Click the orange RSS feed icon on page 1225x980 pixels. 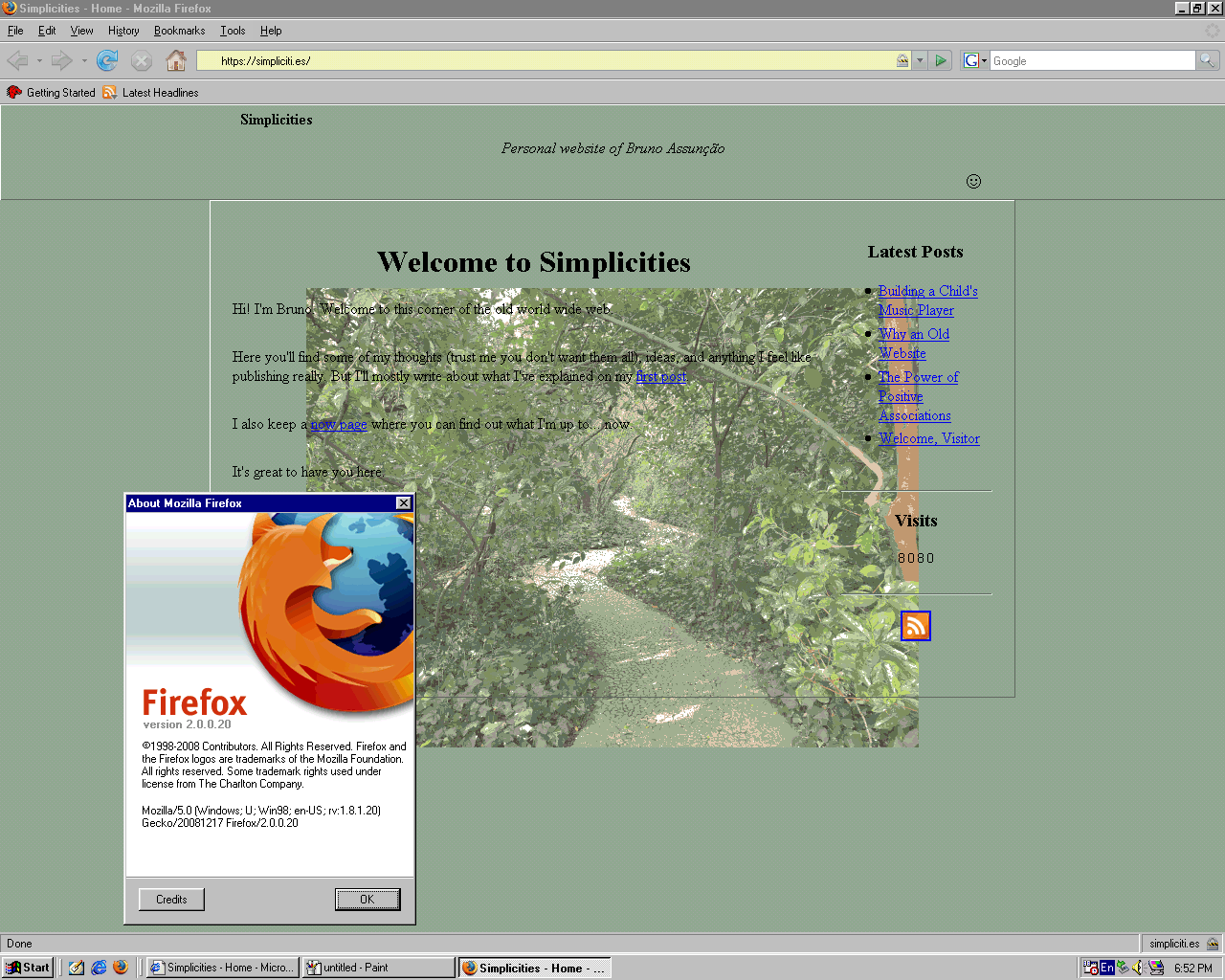click(916, 626)
